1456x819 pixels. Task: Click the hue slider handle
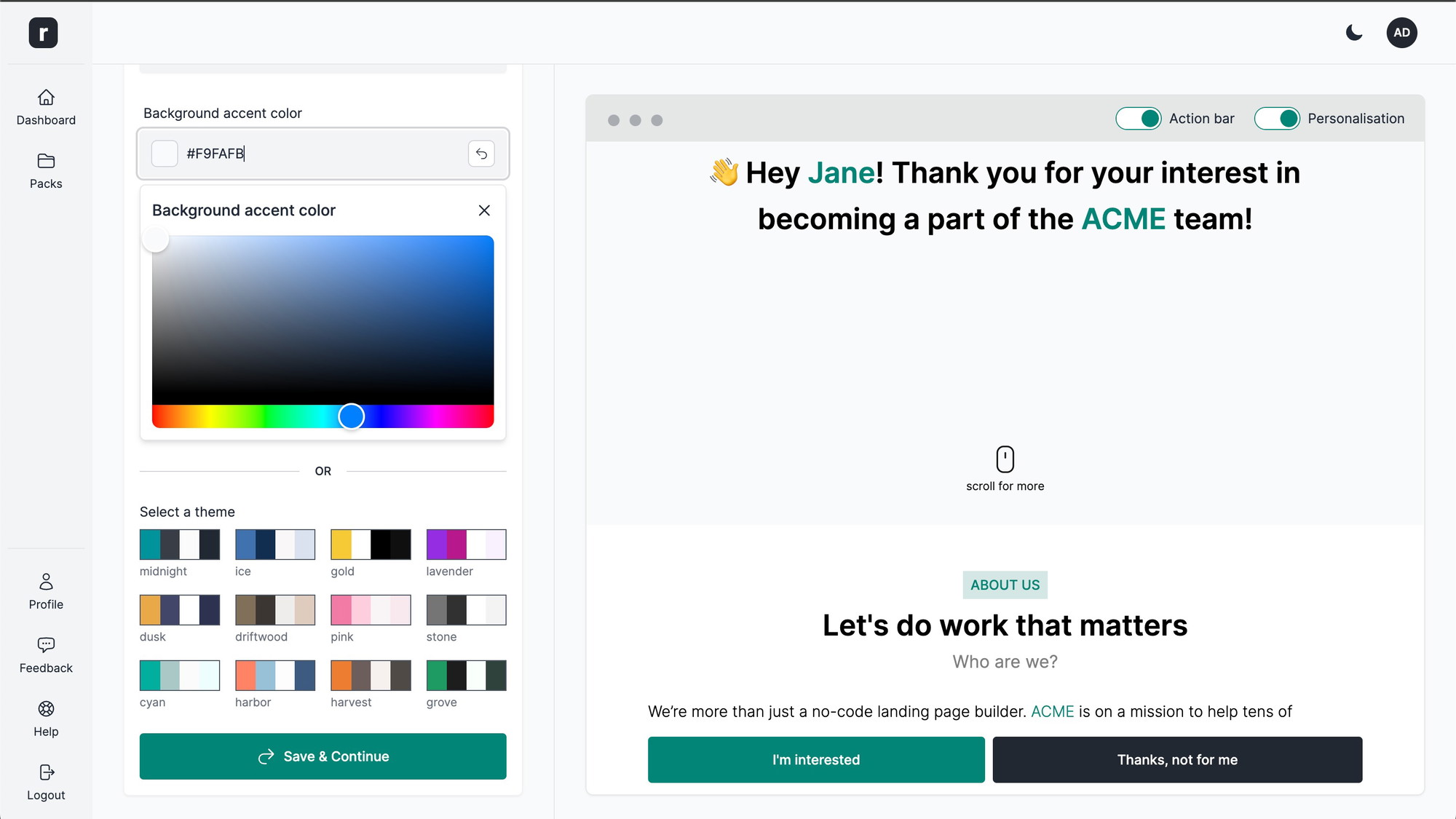coord(352,416)
